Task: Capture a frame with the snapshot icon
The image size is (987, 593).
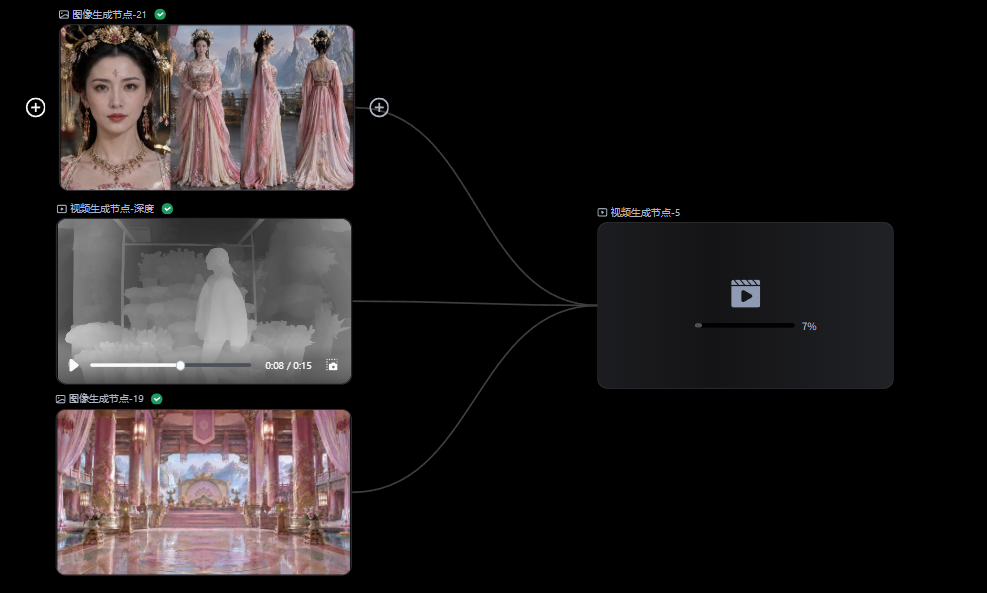Action: point(332,365)
